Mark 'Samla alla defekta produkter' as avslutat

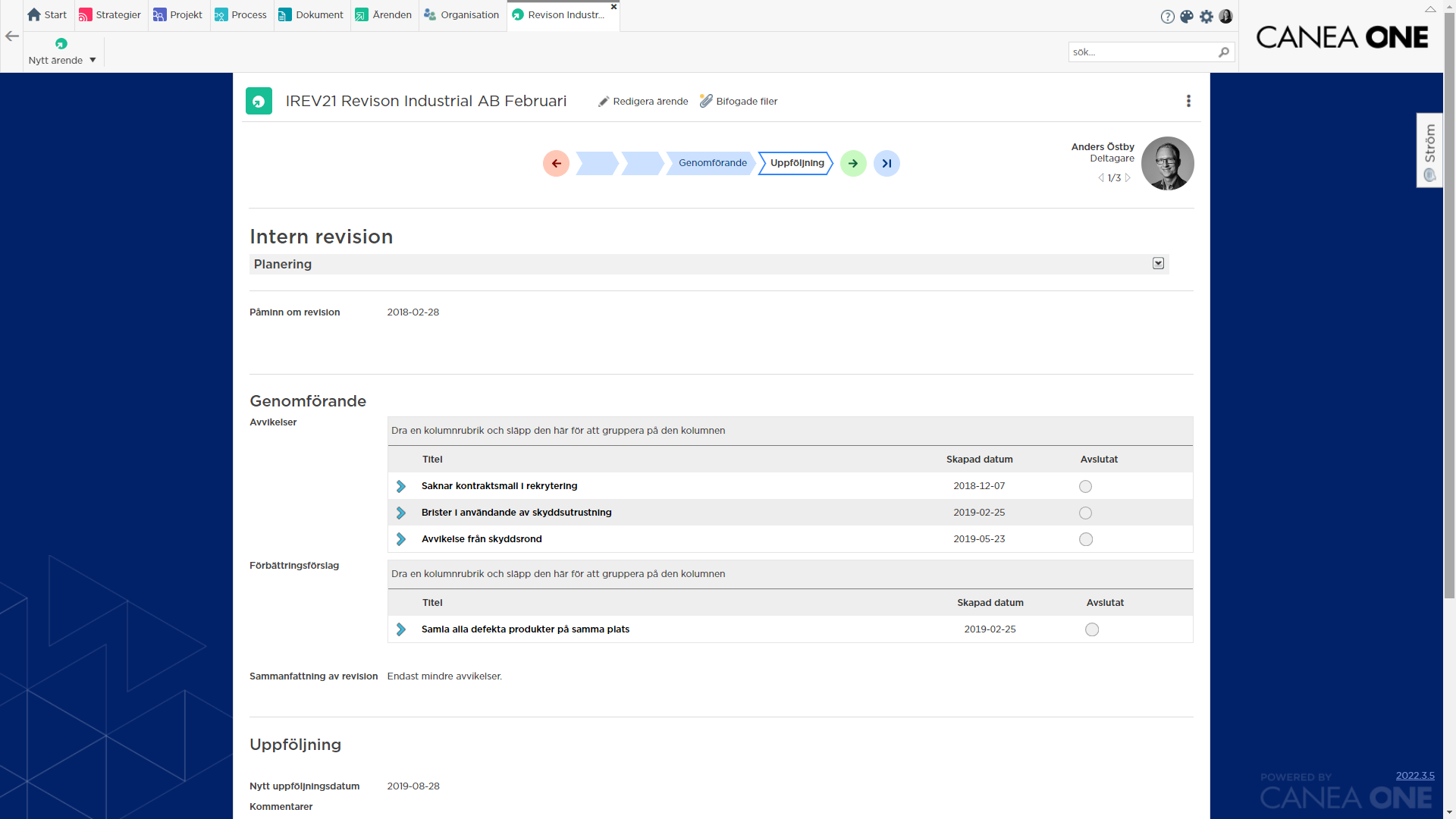[1091, 629]
